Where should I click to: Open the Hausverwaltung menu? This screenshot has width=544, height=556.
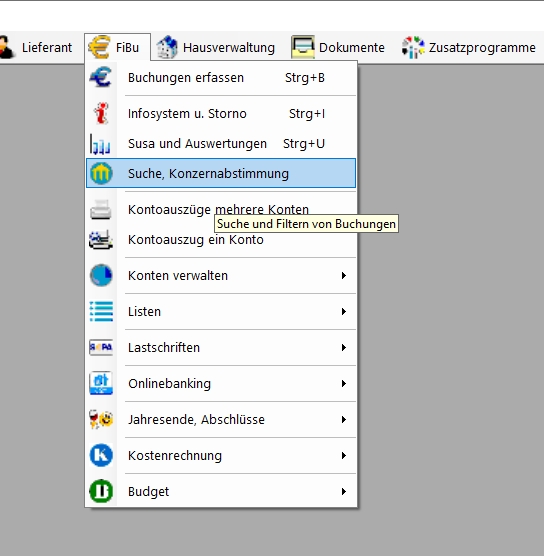tap(216, 48)
